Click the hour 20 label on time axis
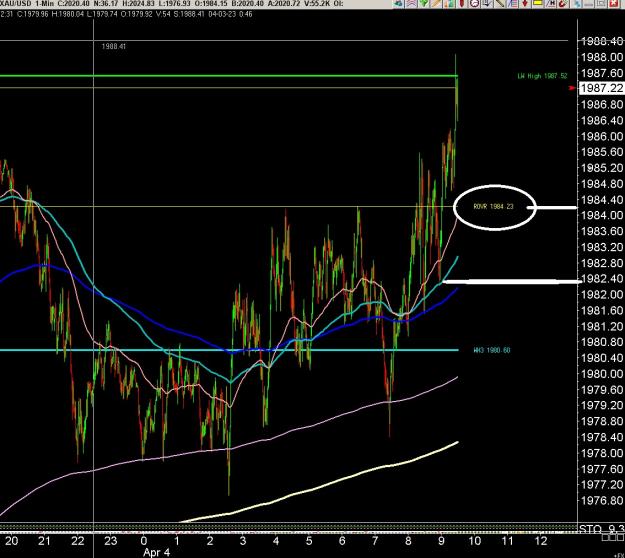This screenshot has height=558, width=625. pyautogui.click(x=11, y=541)
